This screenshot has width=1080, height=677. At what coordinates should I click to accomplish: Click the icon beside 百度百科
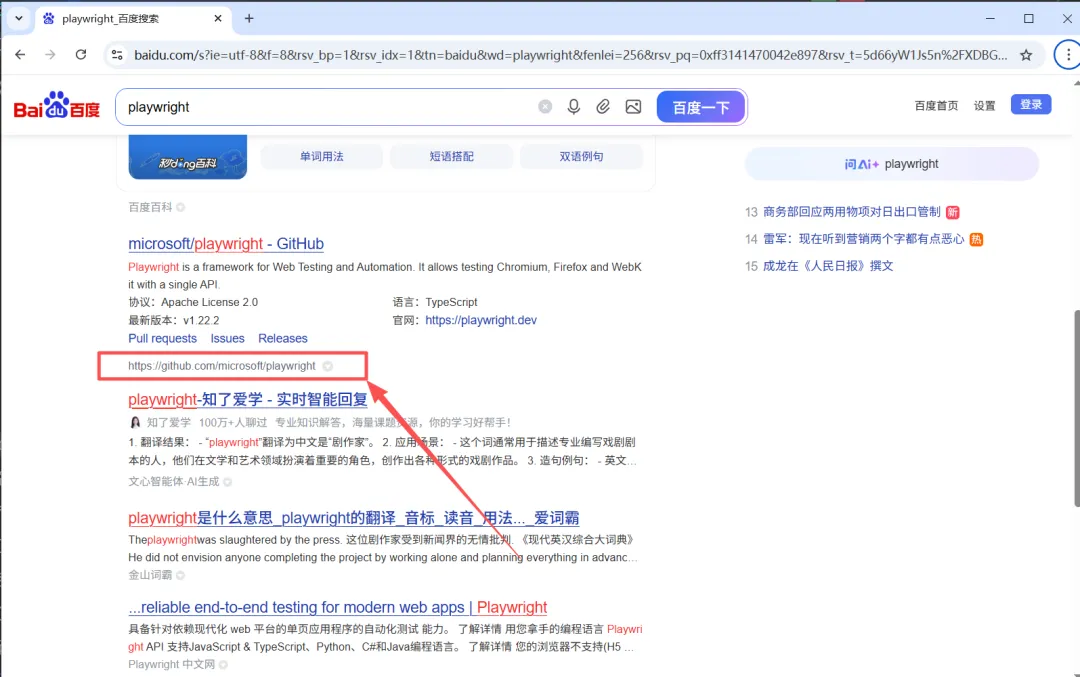coord(180,207)
